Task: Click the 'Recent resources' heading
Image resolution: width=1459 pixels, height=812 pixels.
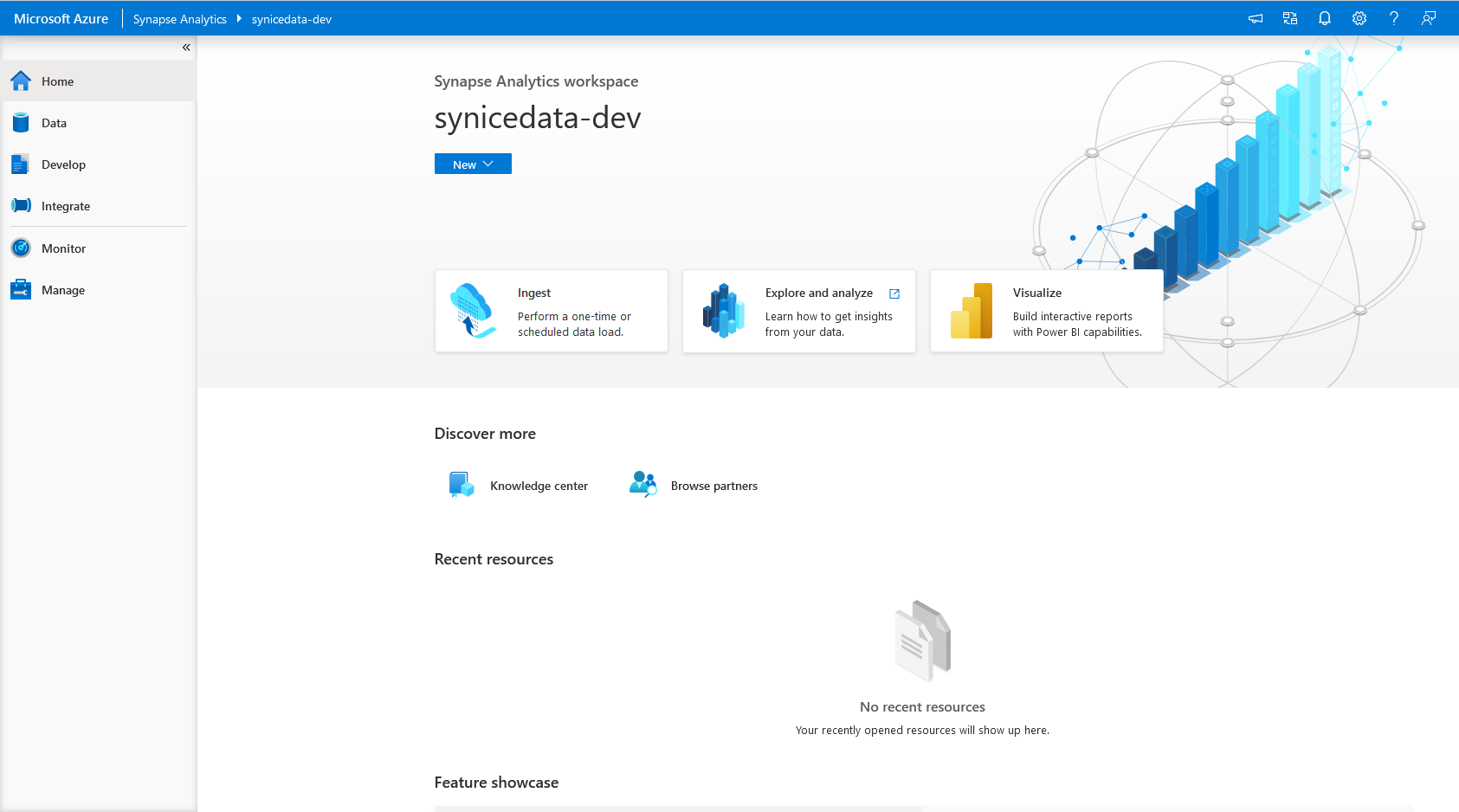Action: (494, 559)
